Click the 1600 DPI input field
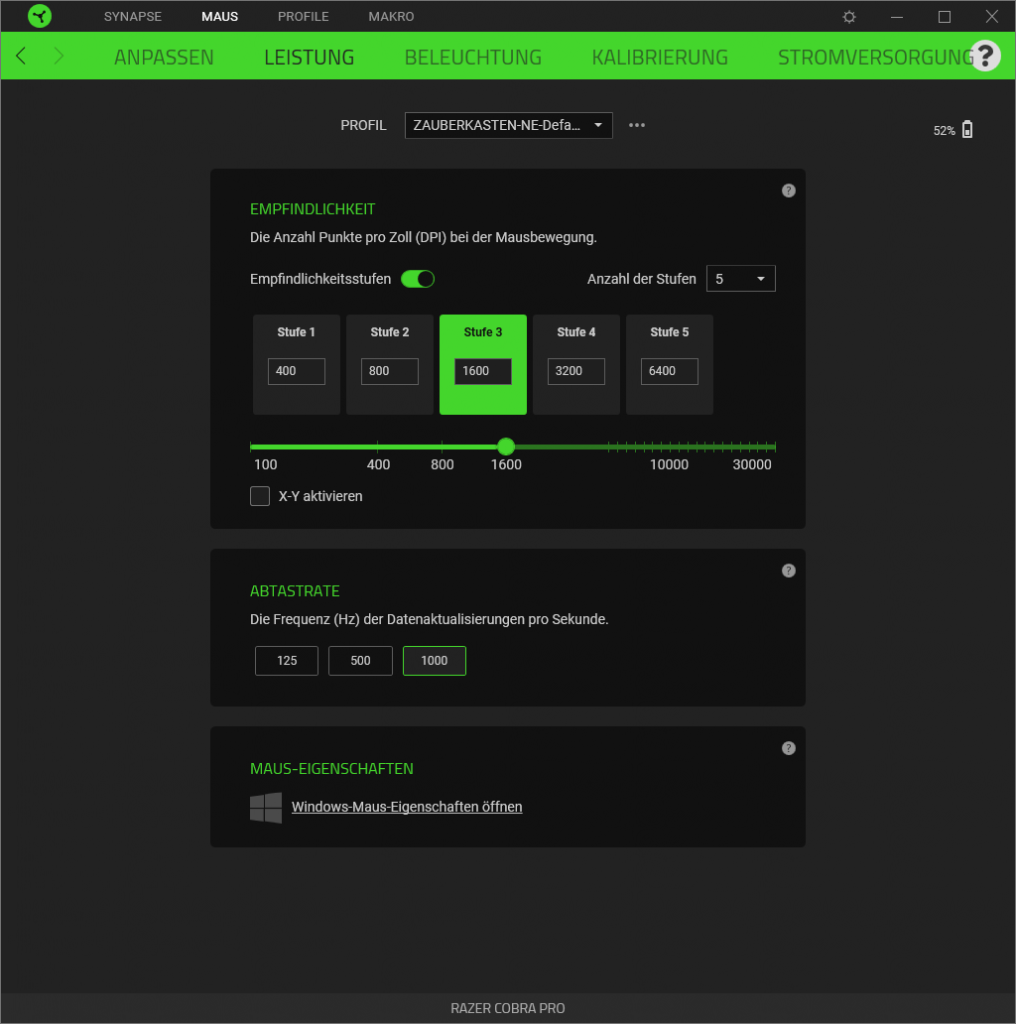Image resolution: width=1016 pixels, height=1024 pixels. tap(483, 371)
